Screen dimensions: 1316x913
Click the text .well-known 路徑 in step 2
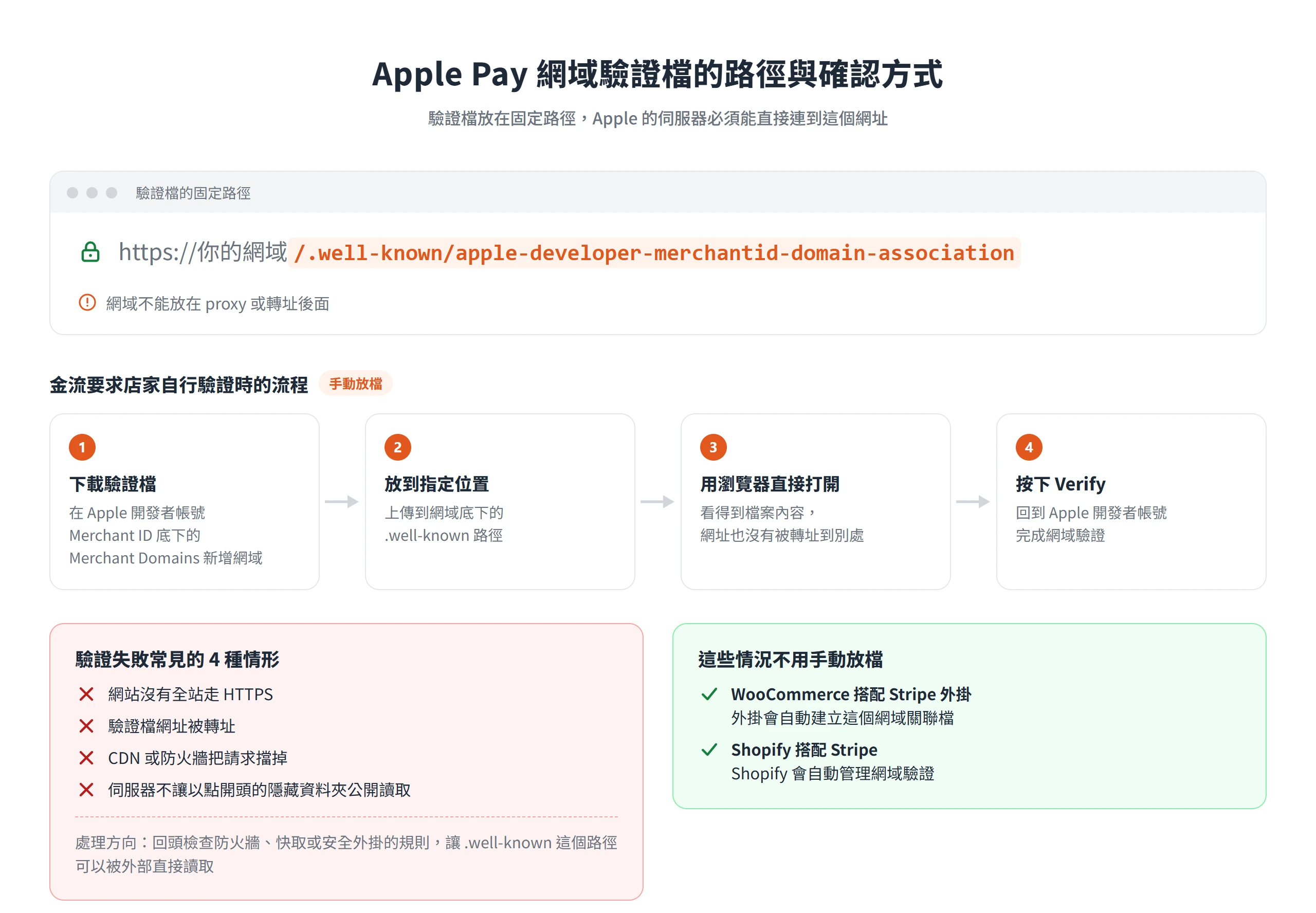coord(443,536)
